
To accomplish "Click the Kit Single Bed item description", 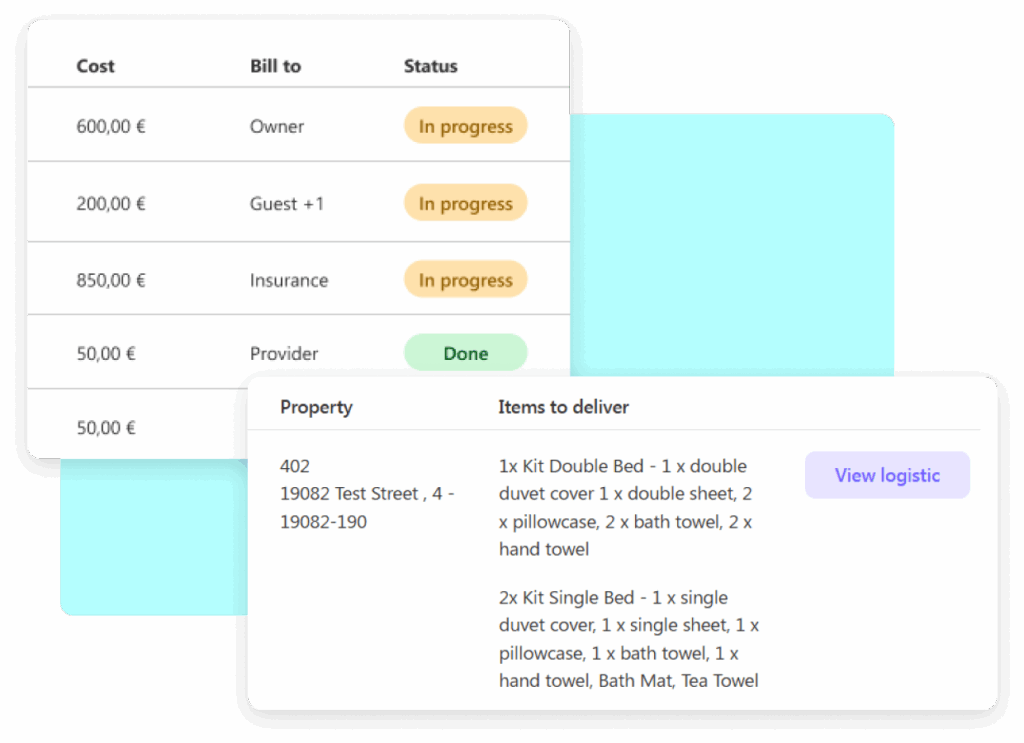I will 628,639.
